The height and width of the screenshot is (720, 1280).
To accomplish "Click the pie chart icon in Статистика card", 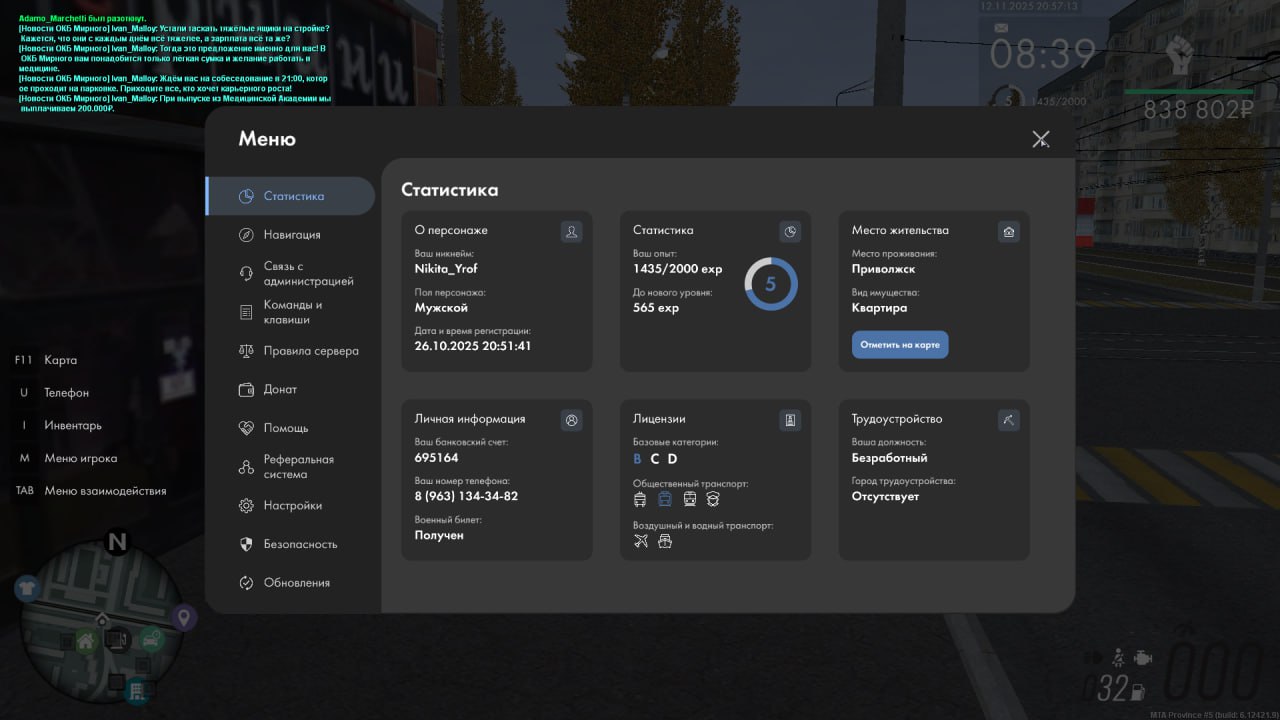I will click(790, 232).
